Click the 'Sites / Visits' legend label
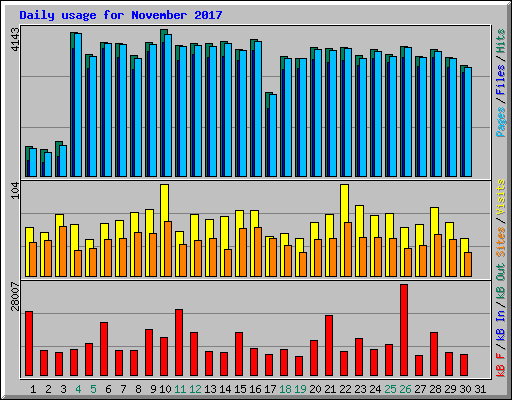Viewport: 512px width, 400px height. 501,218
